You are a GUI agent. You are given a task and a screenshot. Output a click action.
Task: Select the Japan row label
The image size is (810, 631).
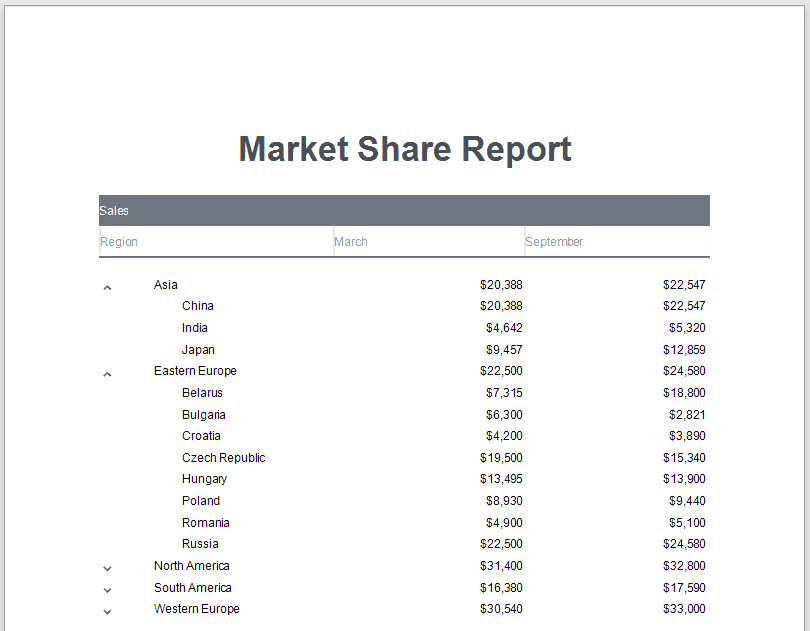coord(198,350)
